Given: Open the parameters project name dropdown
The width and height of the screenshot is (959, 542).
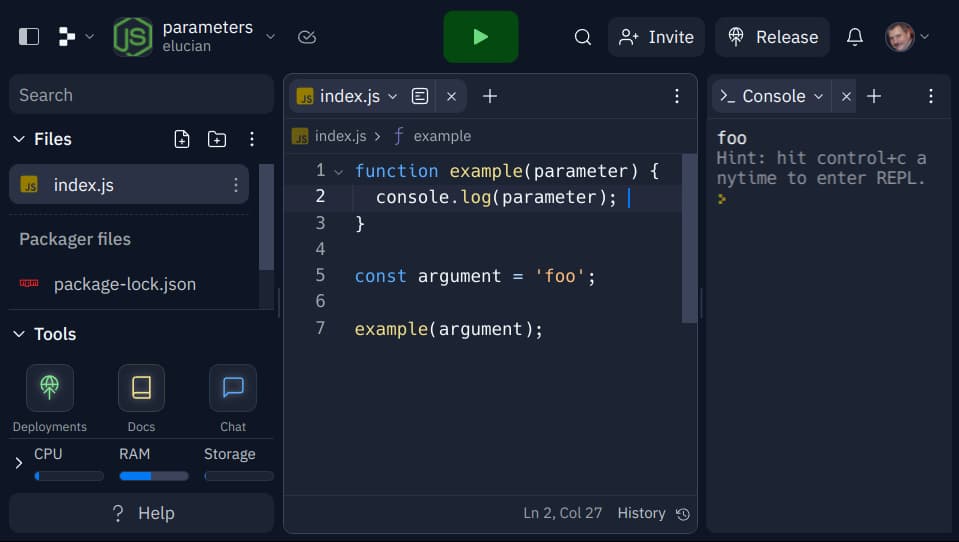Looking at the screenshot, I should (x=270, y=37).
